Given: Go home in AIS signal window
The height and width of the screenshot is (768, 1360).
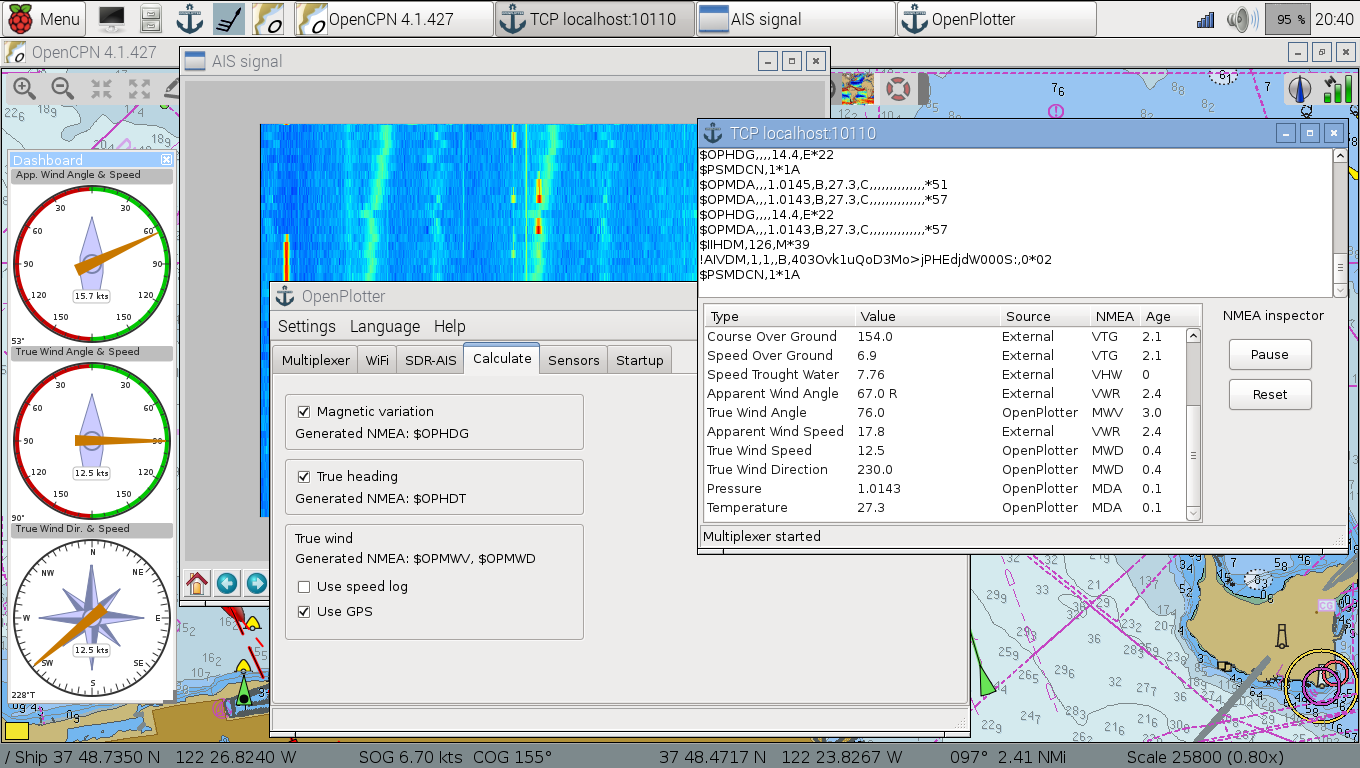Looking at the screenshot, I should pos(197,583).
